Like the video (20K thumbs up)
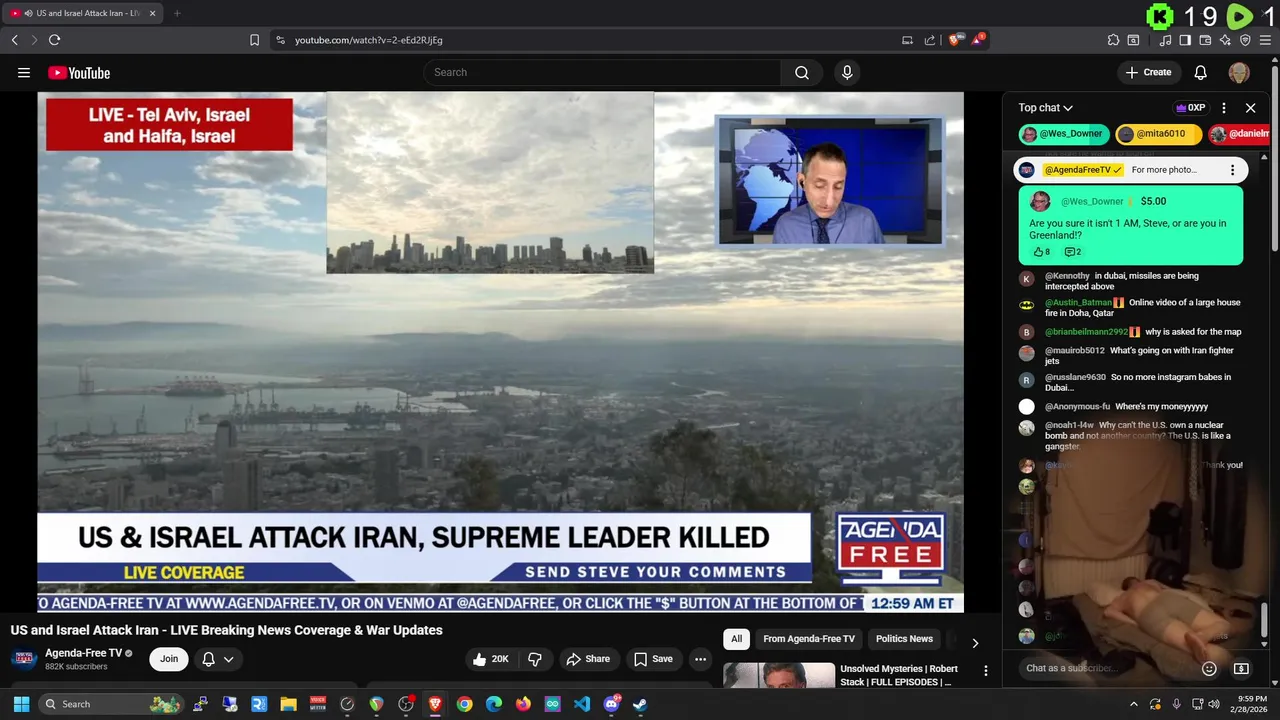This screenshot has height=720, width=1280. click(x=491, y=659)
